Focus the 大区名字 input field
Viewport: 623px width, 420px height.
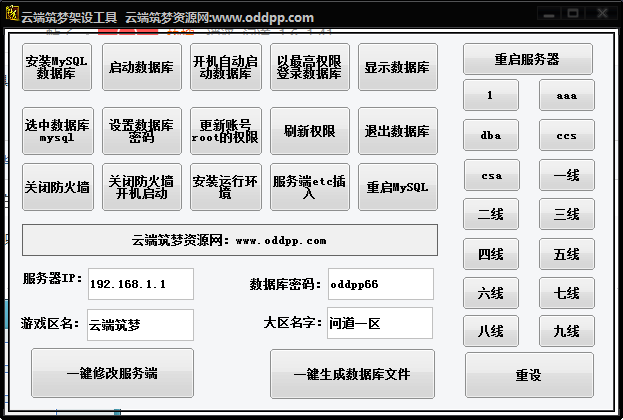[x=380, y=323]
